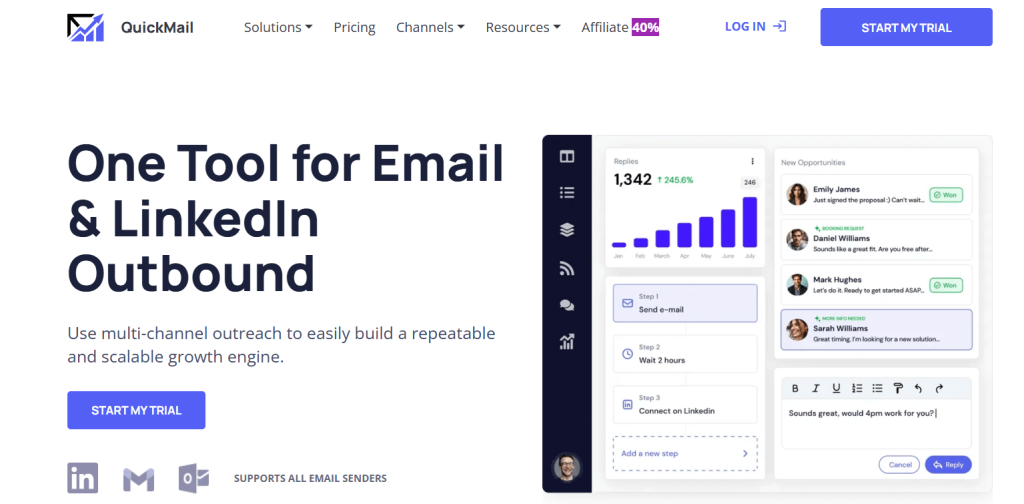This screenshot has width=1024, height=504.
Task: Click the Won badge for Mark Hughes
Action: pos(946,285)
